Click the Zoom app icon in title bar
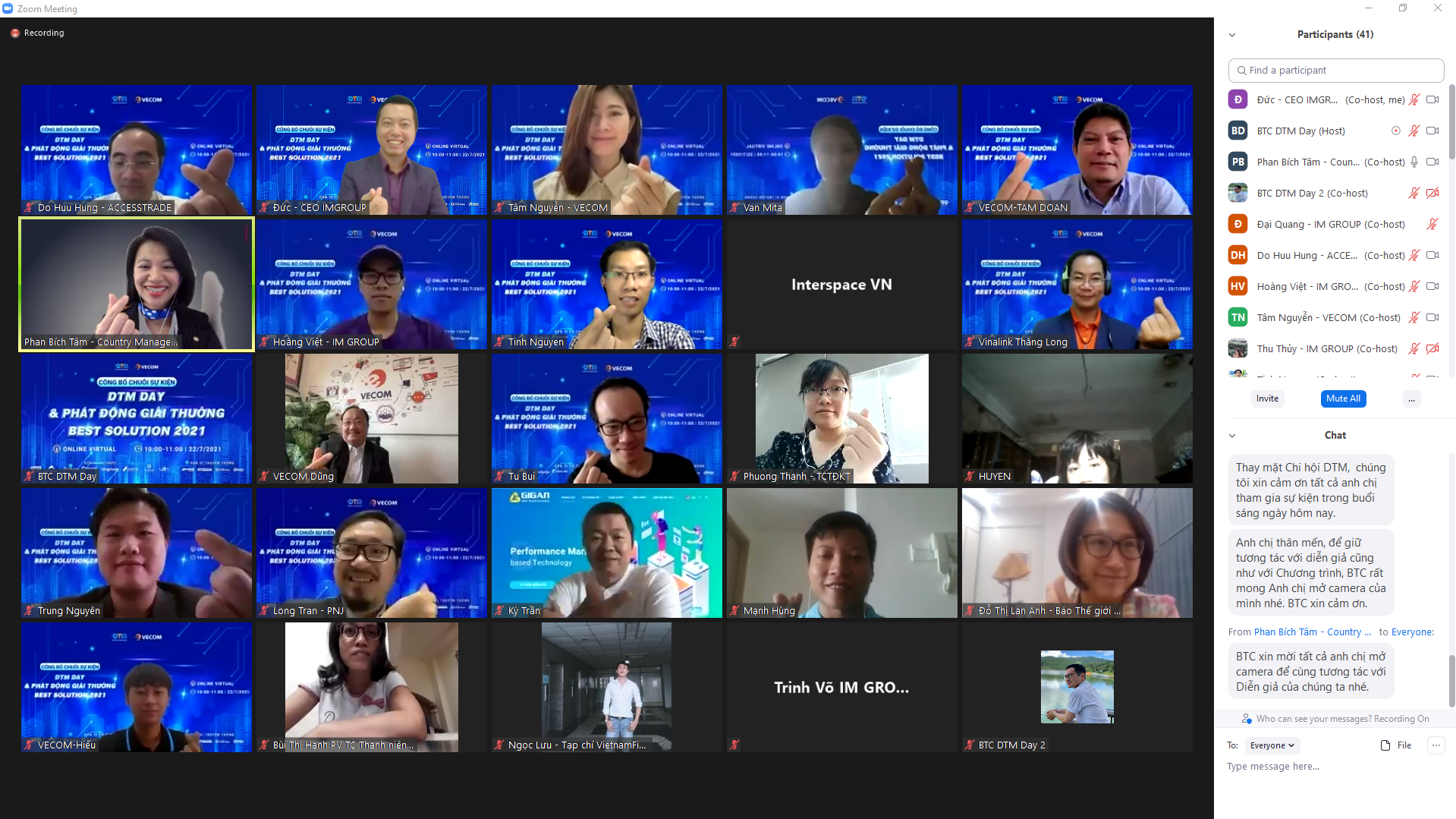 tap(8, 8)
